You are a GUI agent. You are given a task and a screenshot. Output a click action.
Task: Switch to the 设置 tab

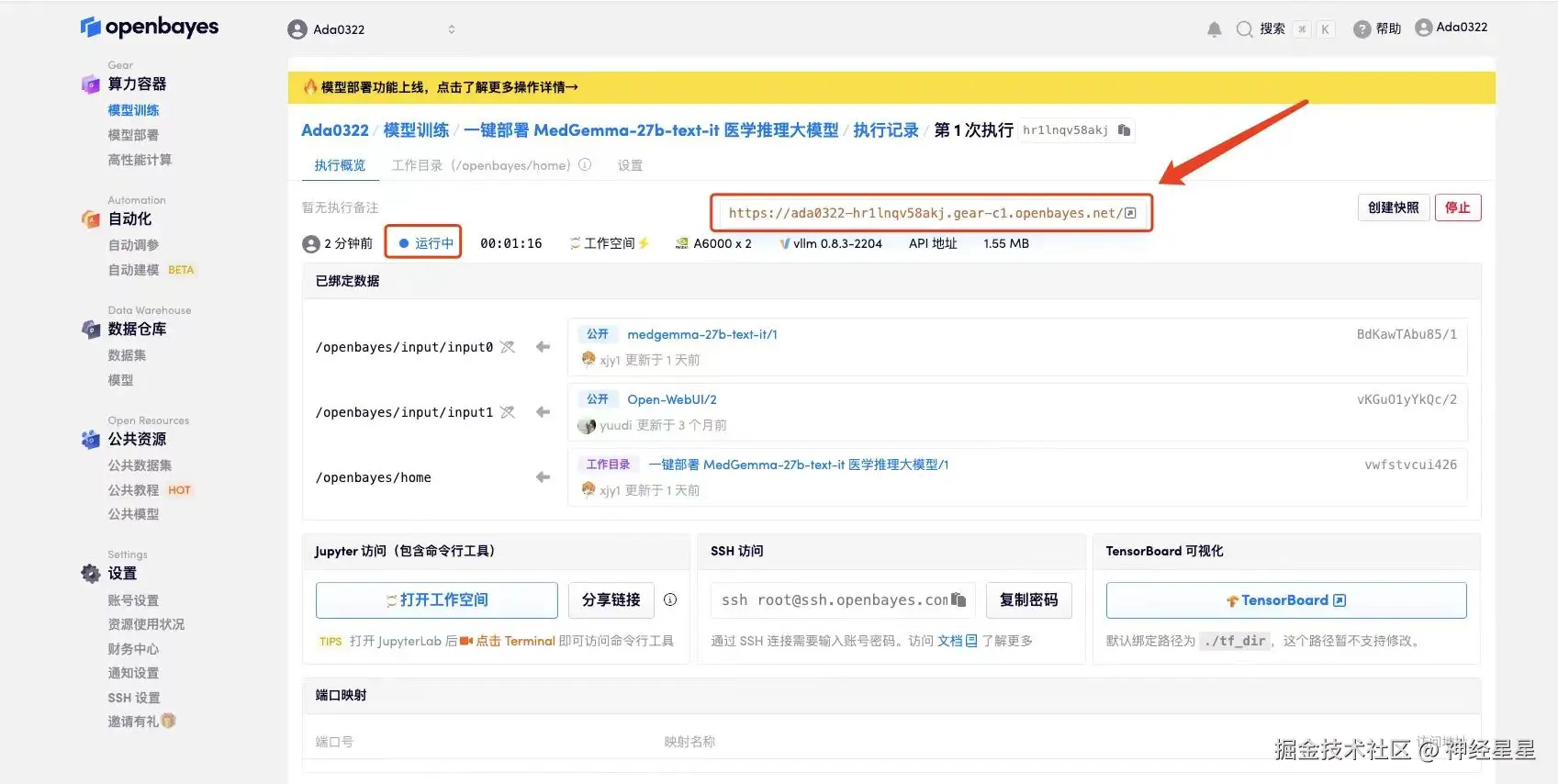tap(630, 165)
